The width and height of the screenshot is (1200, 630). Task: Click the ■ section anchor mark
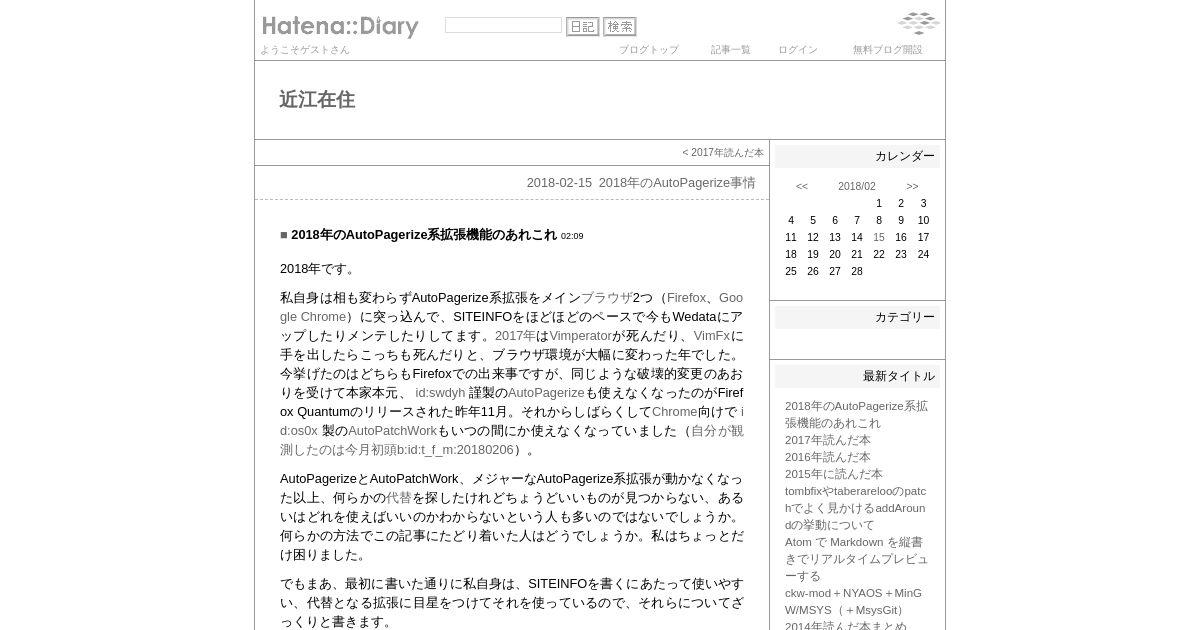coord(284,235)
